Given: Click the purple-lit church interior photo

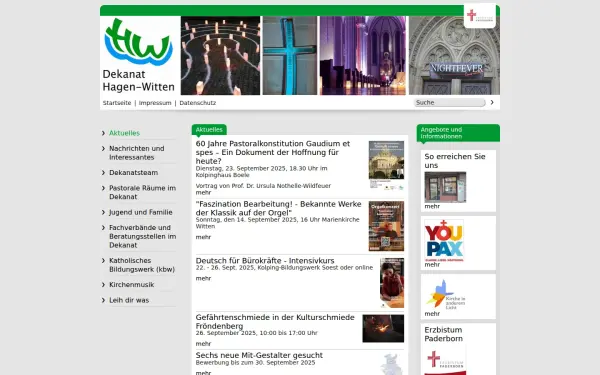Looking at the screenshot, I should pos(363,55).
